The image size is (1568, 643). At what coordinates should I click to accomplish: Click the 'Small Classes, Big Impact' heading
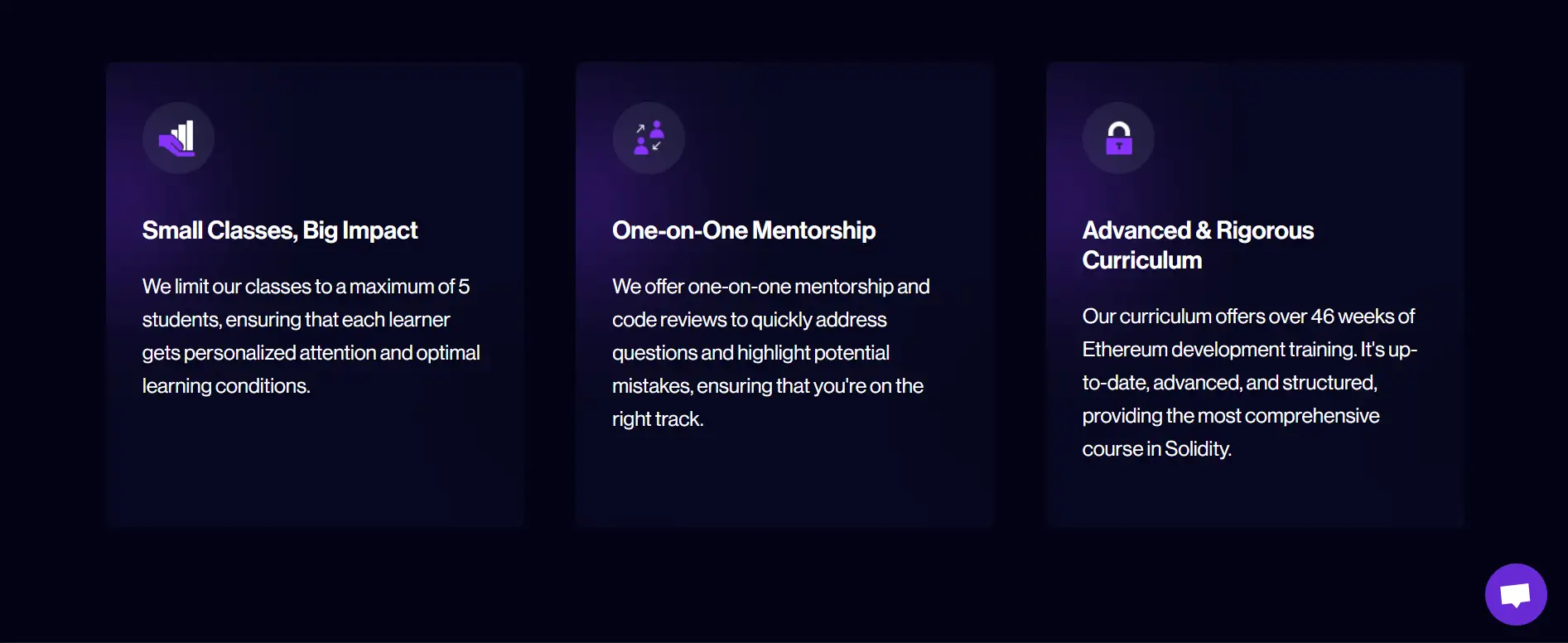(280, 230)
